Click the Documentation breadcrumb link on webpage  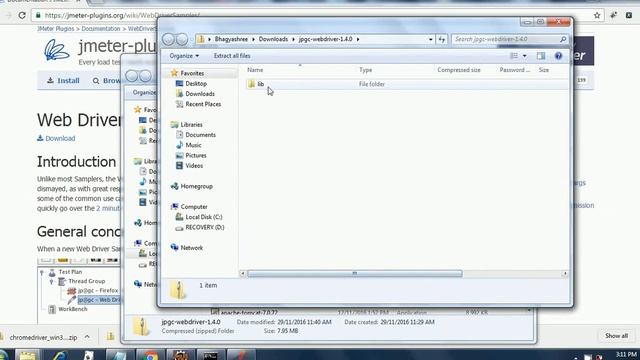click(100, 29)
